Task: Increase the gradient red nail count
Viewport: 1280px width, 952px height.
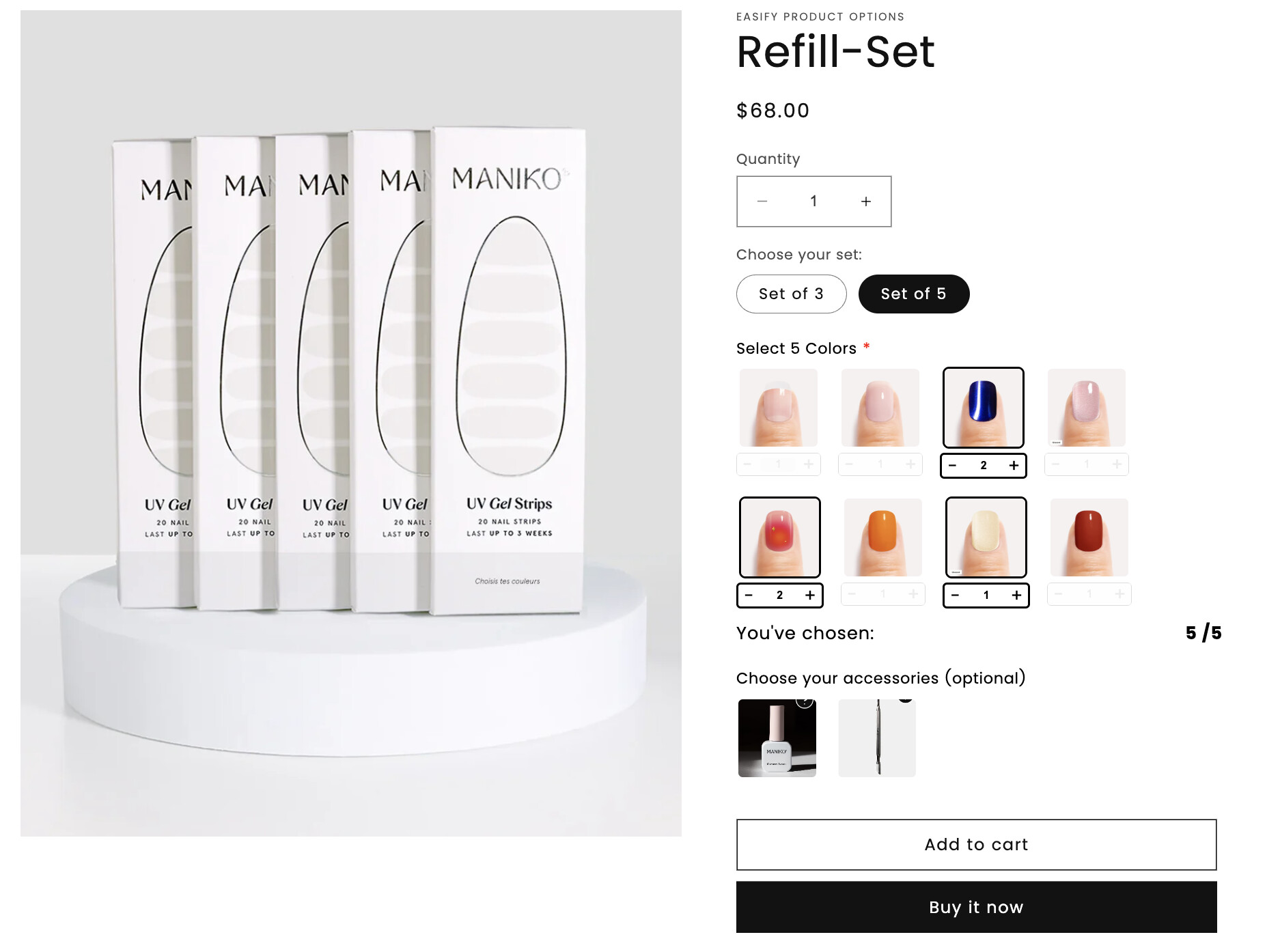Action: 809,596
